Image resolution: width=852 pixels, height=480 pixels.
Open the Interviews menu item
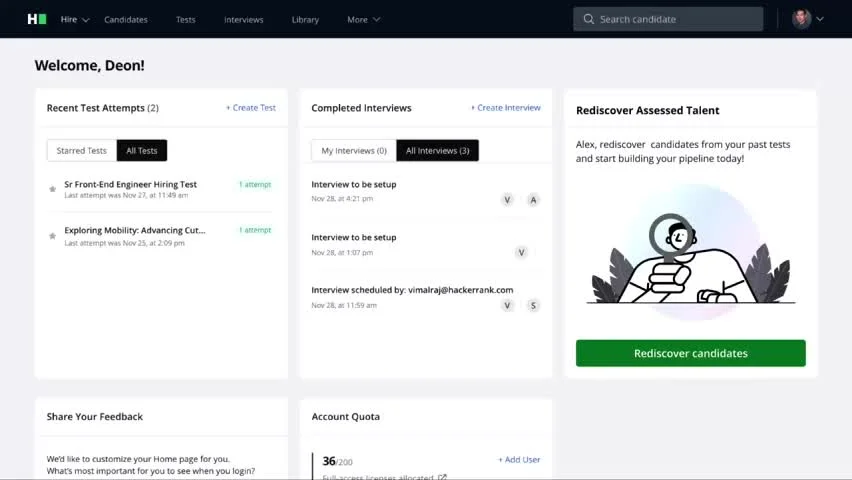pyautogui.click(x=243, y=20)
